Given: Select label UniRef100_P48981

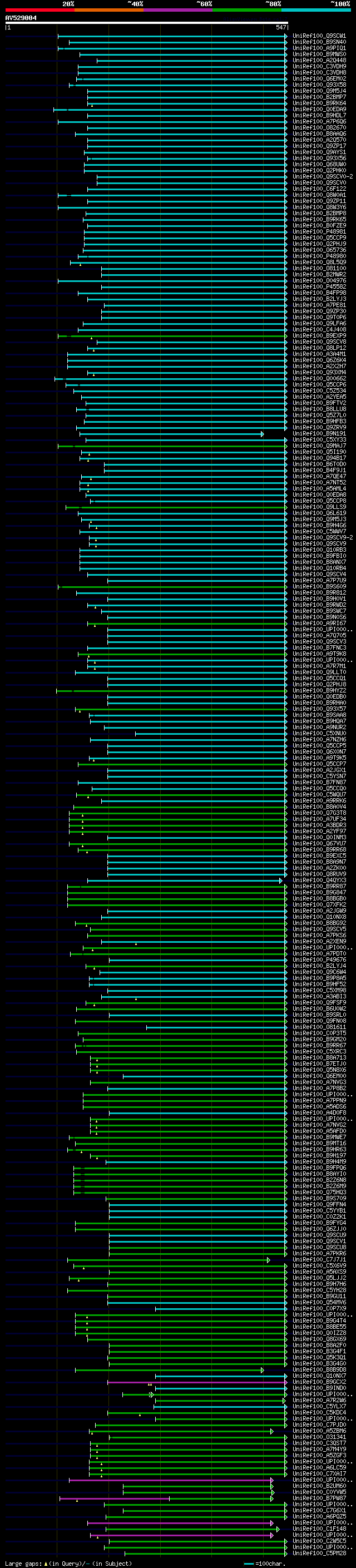Looking at the screenshot, I should tap(319, 232).
